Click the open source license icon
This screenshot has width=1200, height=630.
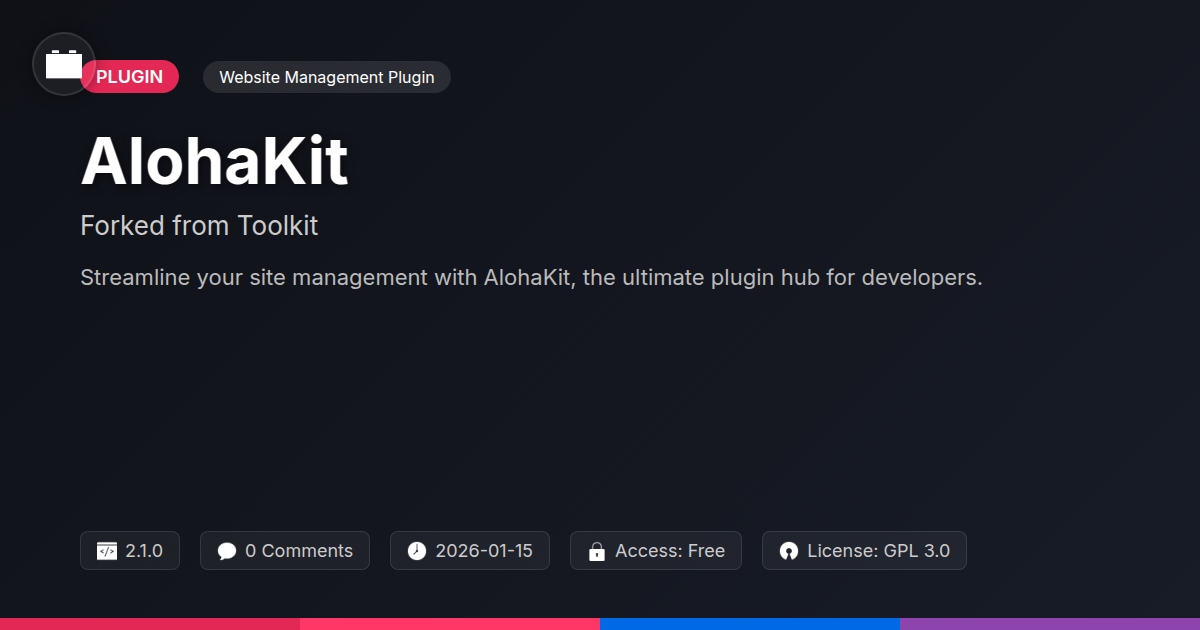click(789, 551)
